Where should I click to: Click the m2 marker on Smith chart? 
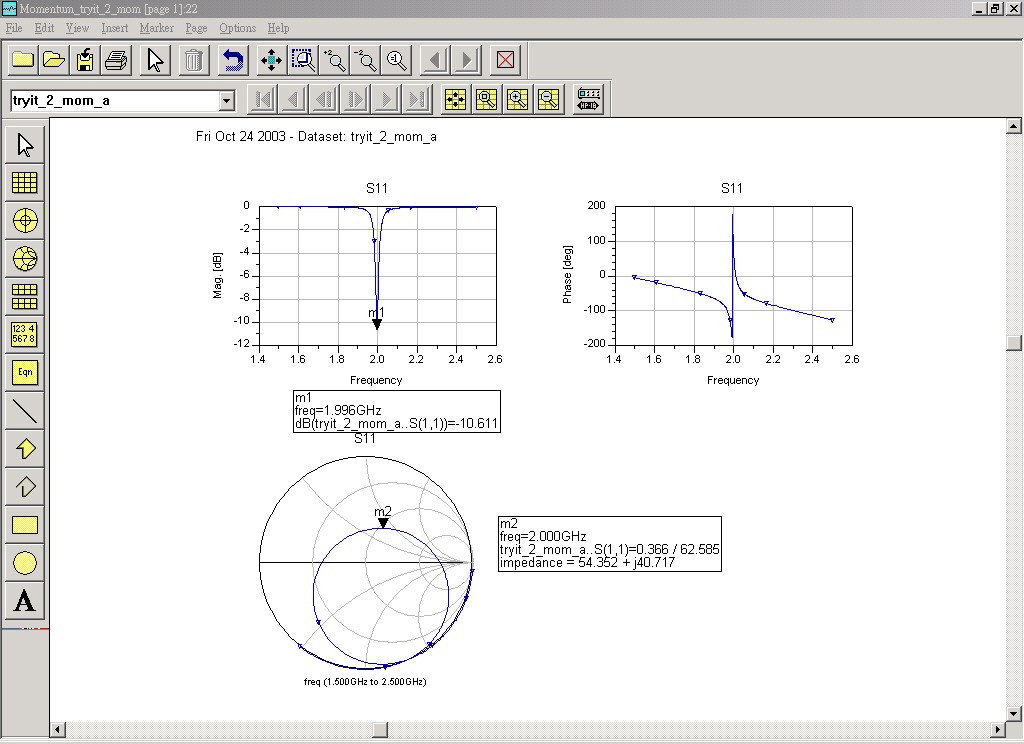[x=383, y=523]
